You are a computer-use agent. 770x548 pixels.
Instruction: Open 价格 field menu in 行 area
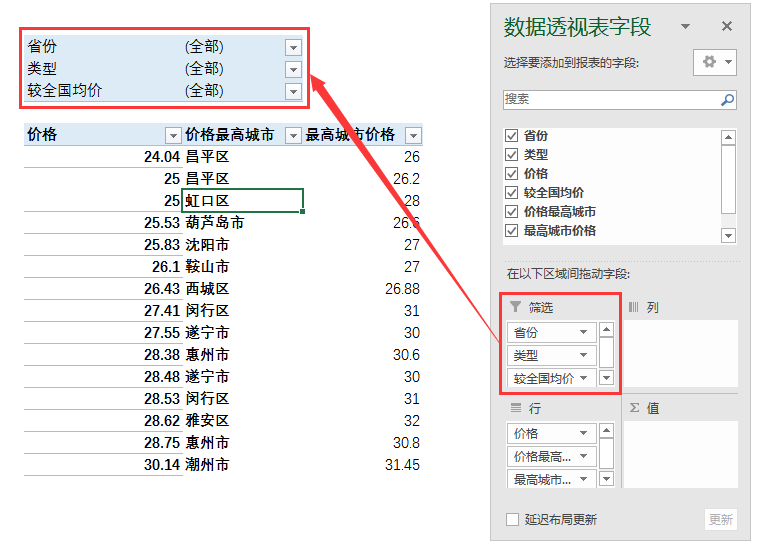tap(583, 433)
